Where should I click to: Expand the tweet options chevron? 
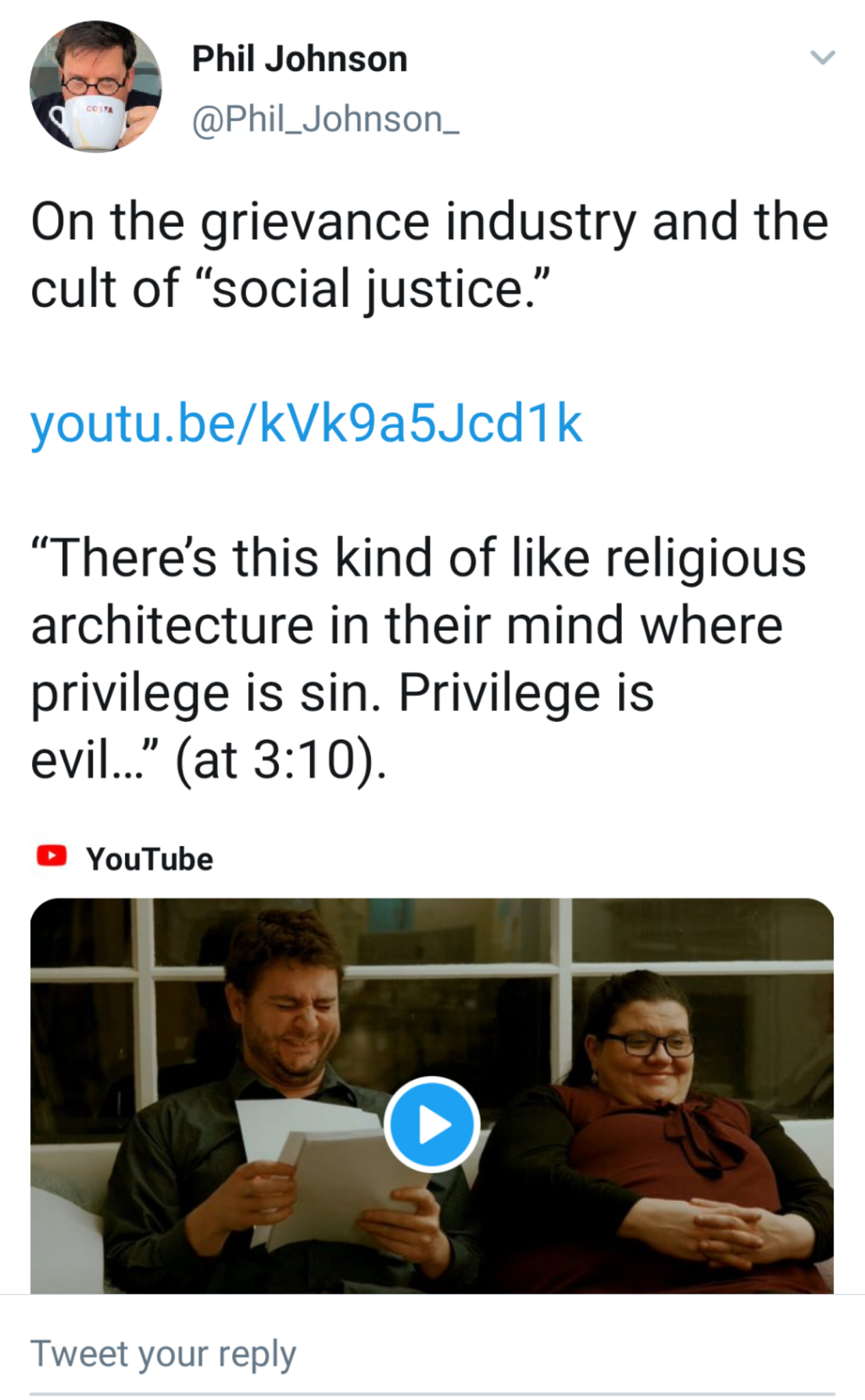(823, 57)
